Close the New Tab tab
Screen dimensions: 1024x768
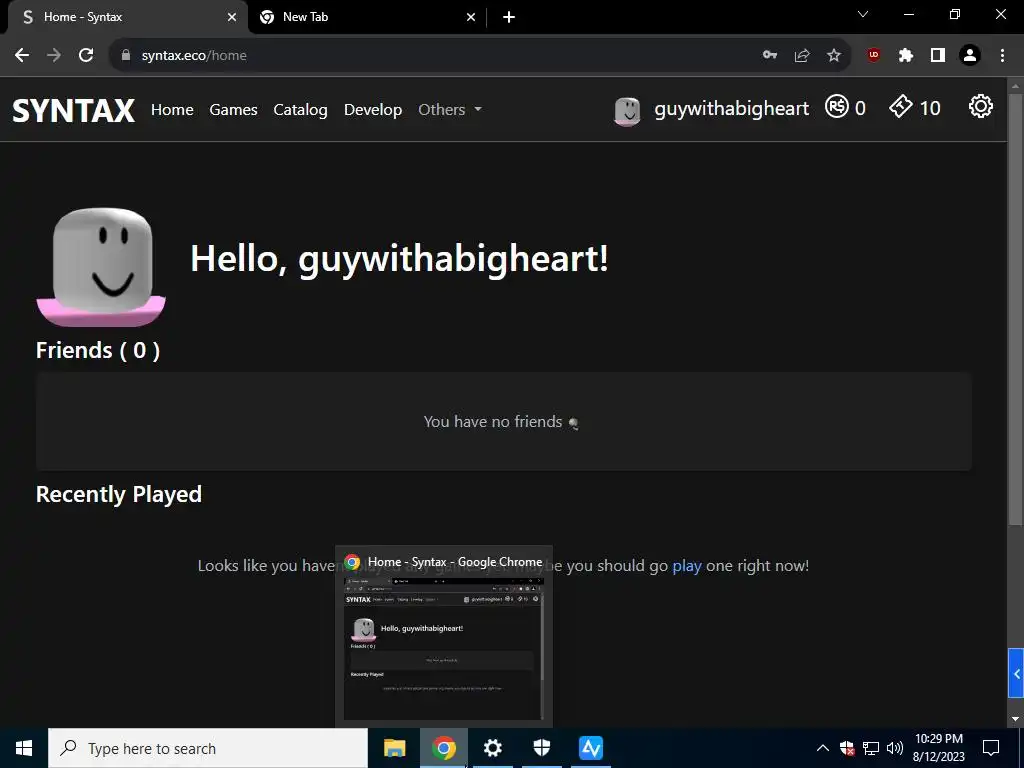[471, 17]
